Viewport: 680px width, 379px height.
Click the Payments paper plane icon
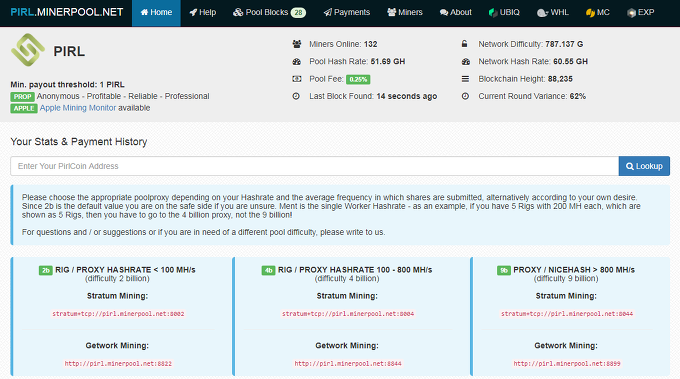pyautogui.click(x=328, y=13)
